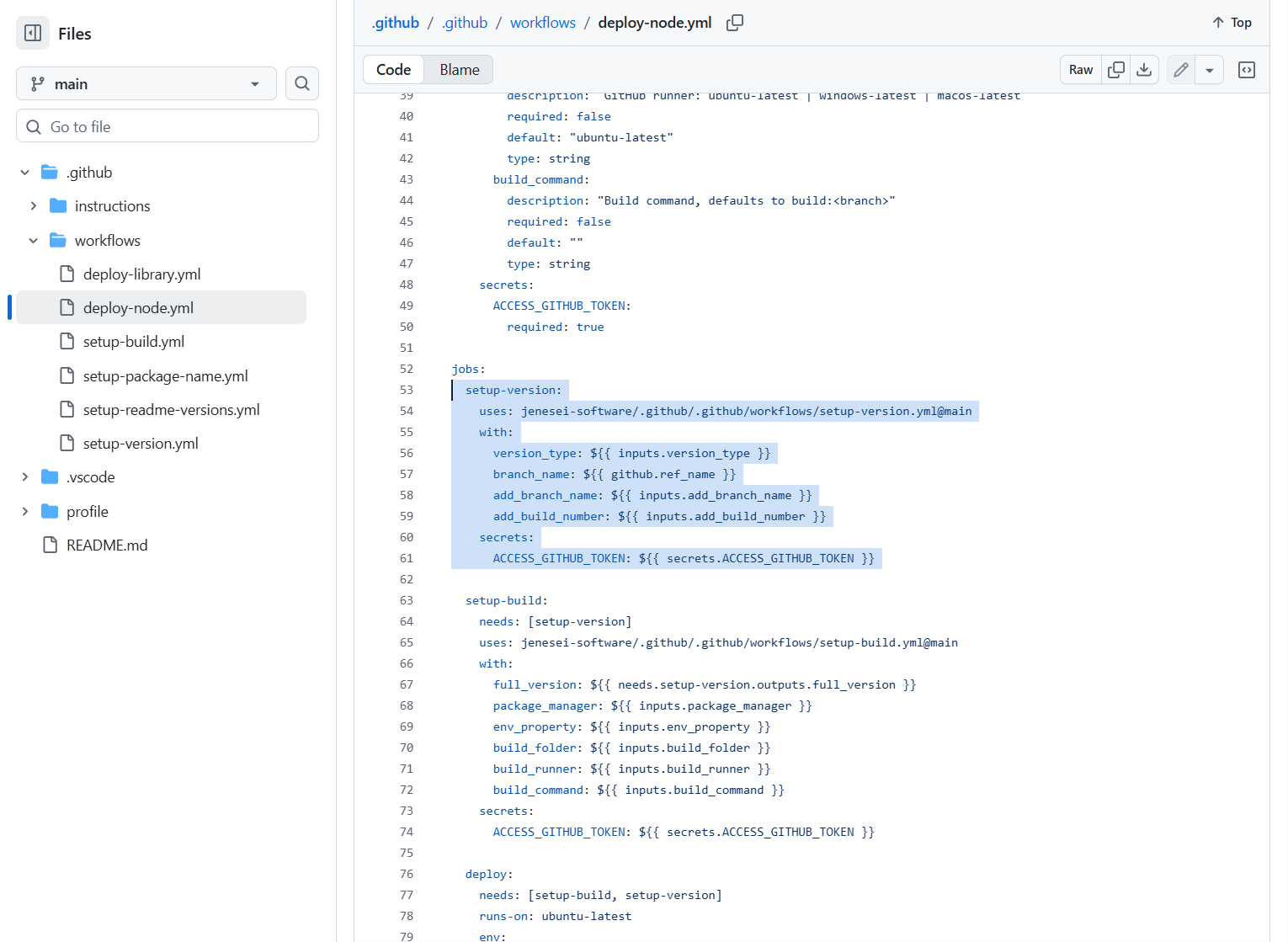Expand the instructions folder chevron
This screenshot has height=942, width=1288.
coord(34,206)
